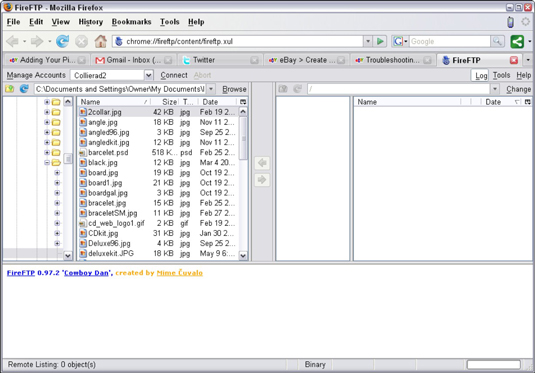535x373 pixels.
Task: Click the cd_web_logo1.gif file icon
Action: [x=83, y=223]
